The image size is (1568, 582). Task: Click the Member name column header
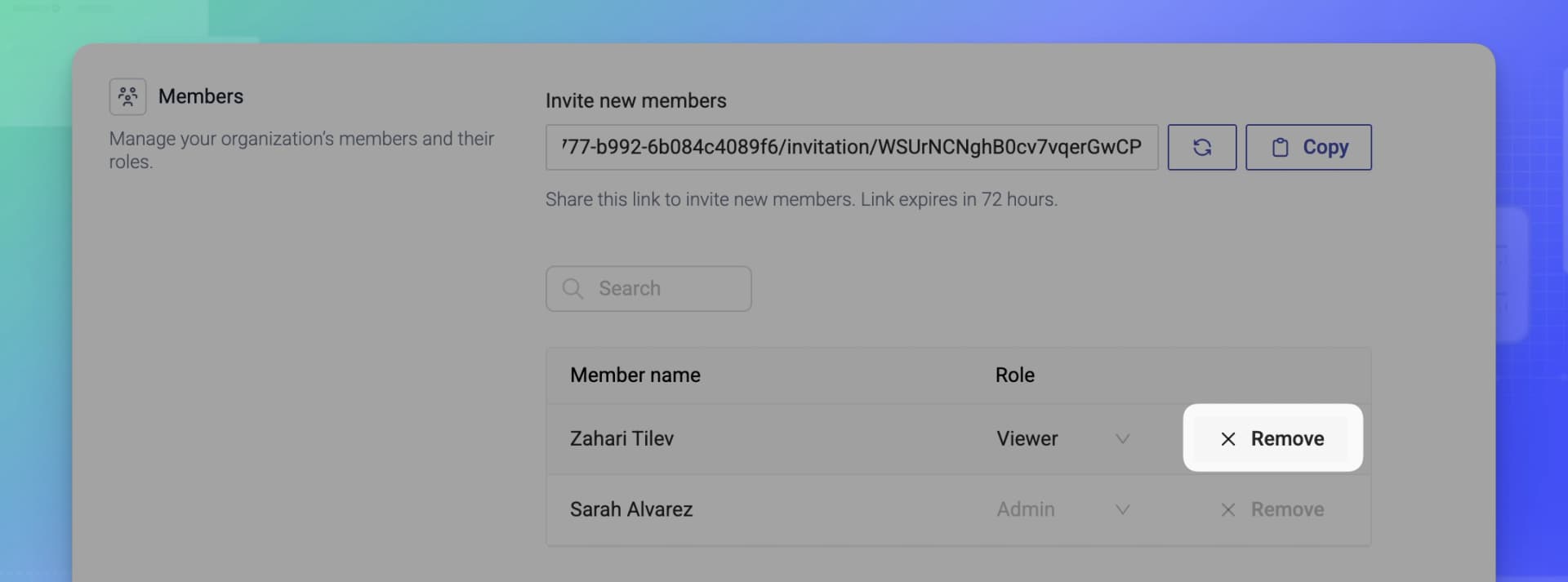[635, 375]
